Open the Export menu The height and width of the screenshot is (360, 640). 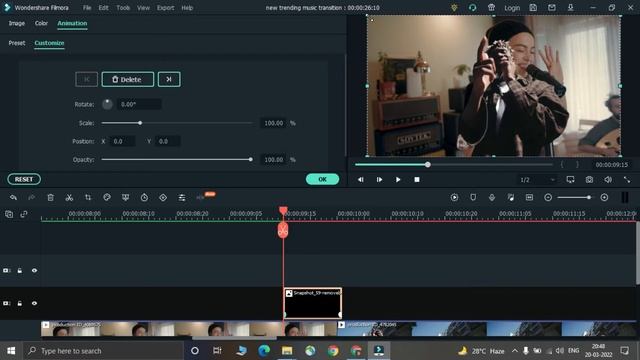pos(165,8)
